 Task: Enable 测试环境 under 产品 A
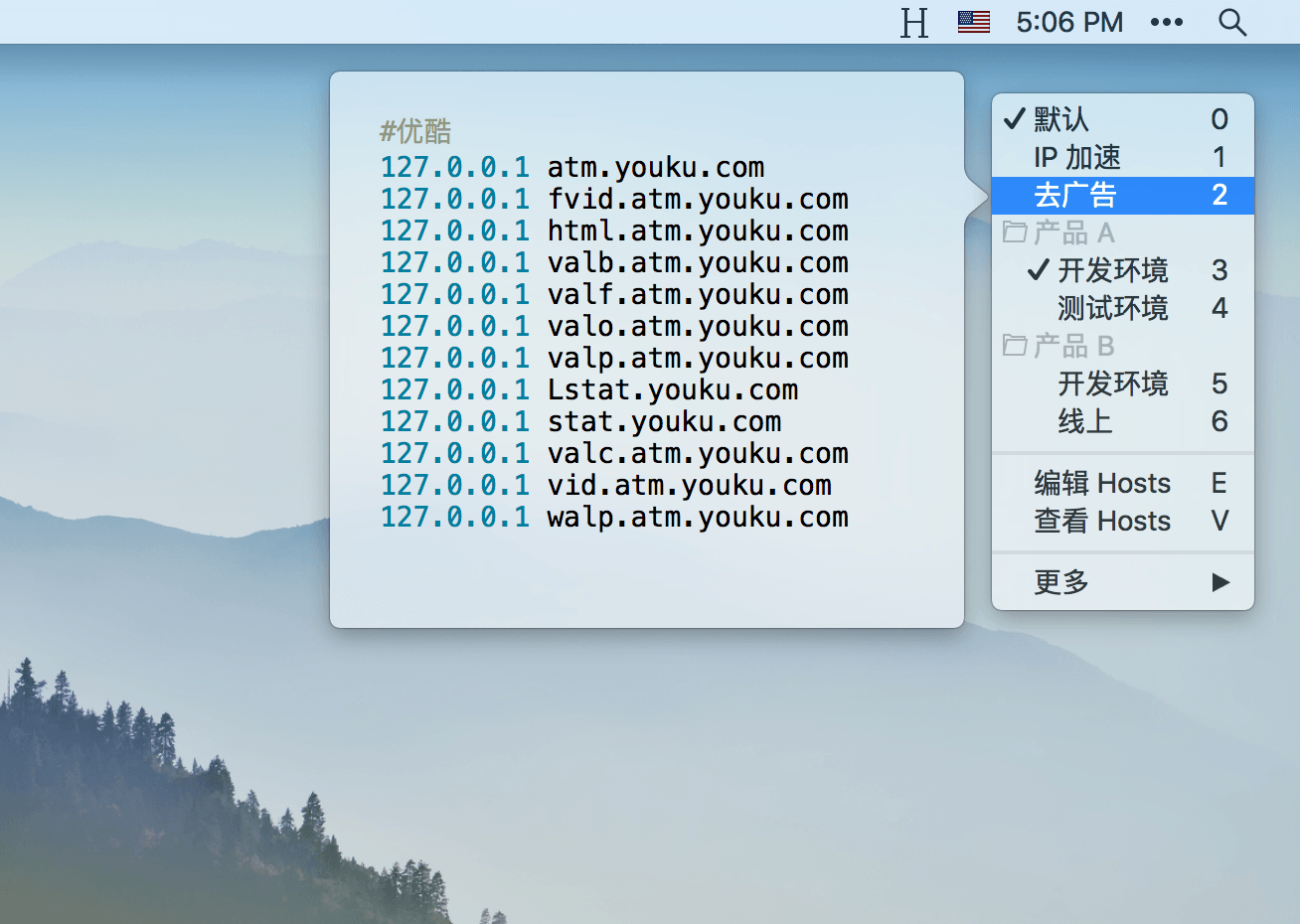pos(1123,308)
